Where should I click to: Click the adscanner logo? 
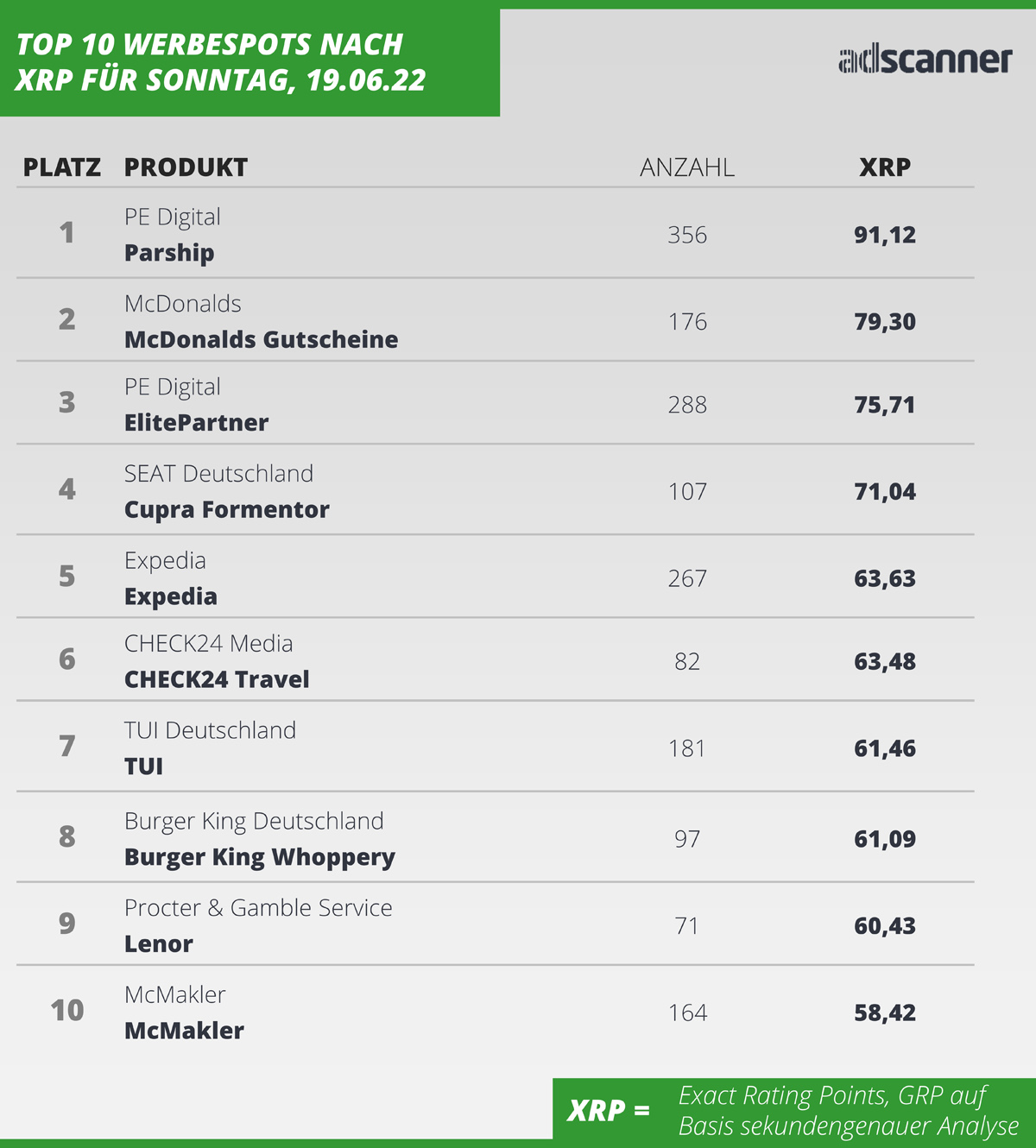pos(925,60)
